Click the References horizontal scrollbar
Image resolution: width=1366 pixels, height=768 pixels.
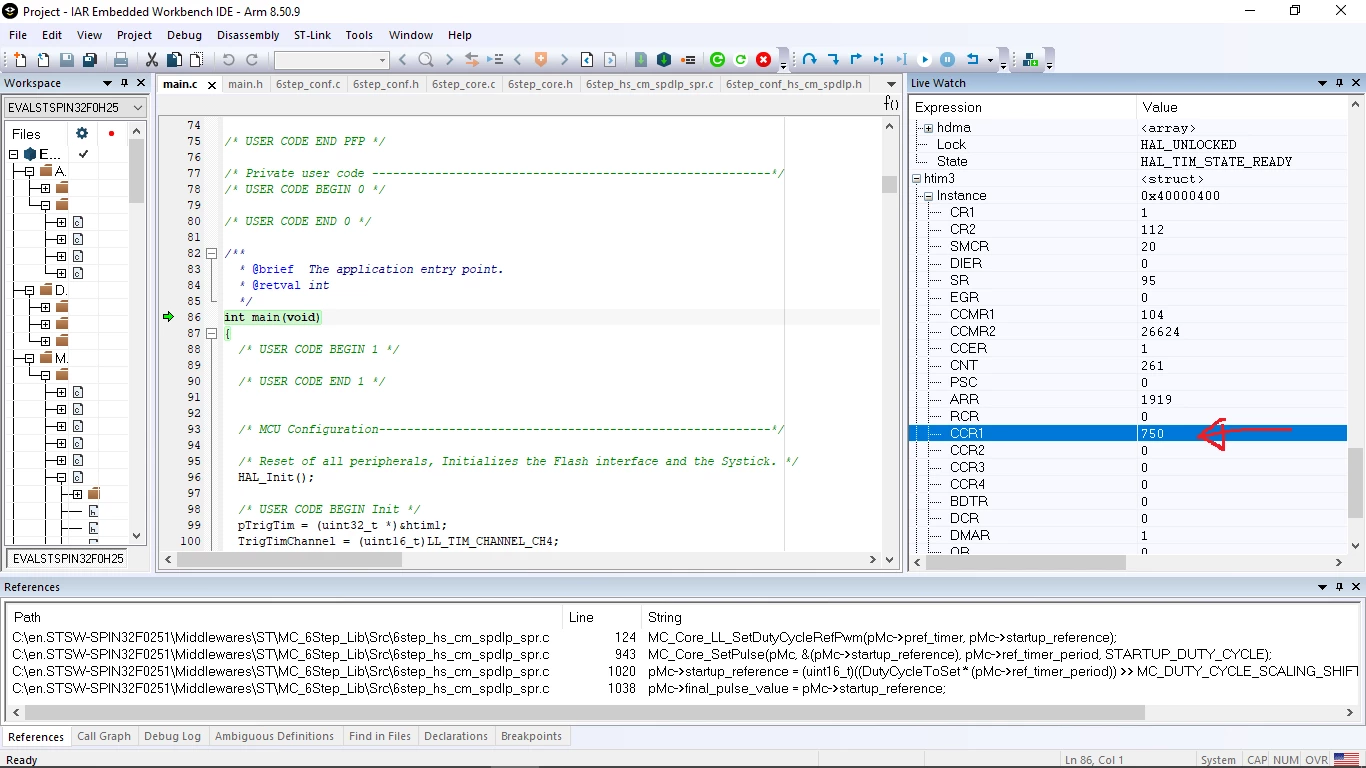coord(584,713)
